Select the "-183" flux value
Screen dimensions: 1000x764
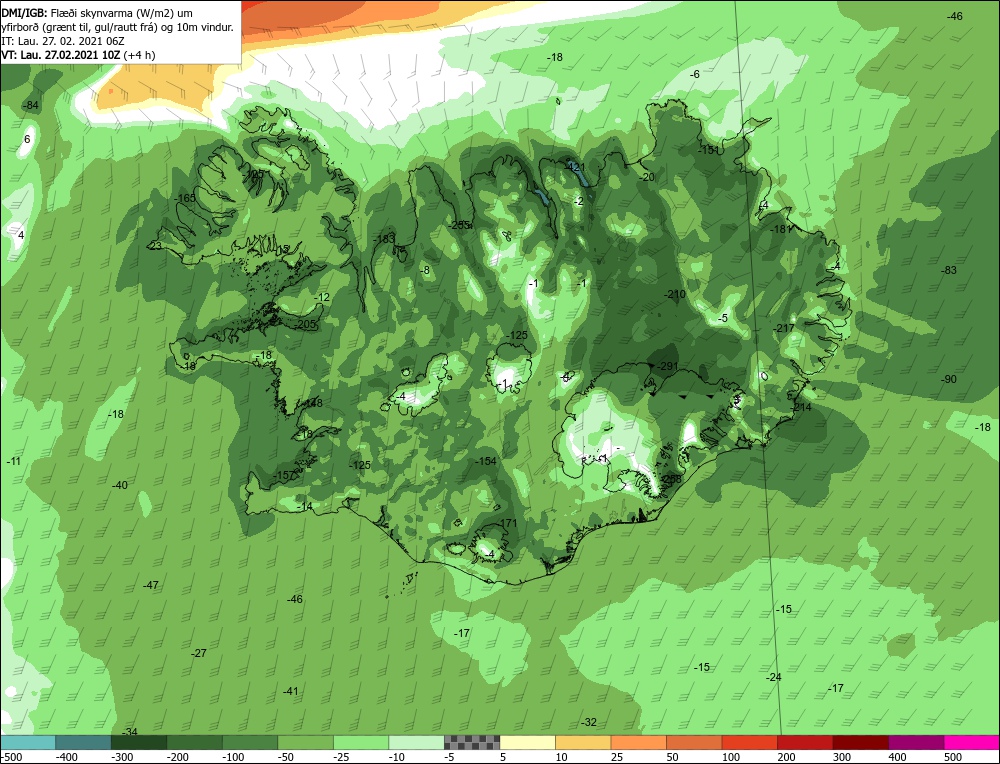coord(385,239)
